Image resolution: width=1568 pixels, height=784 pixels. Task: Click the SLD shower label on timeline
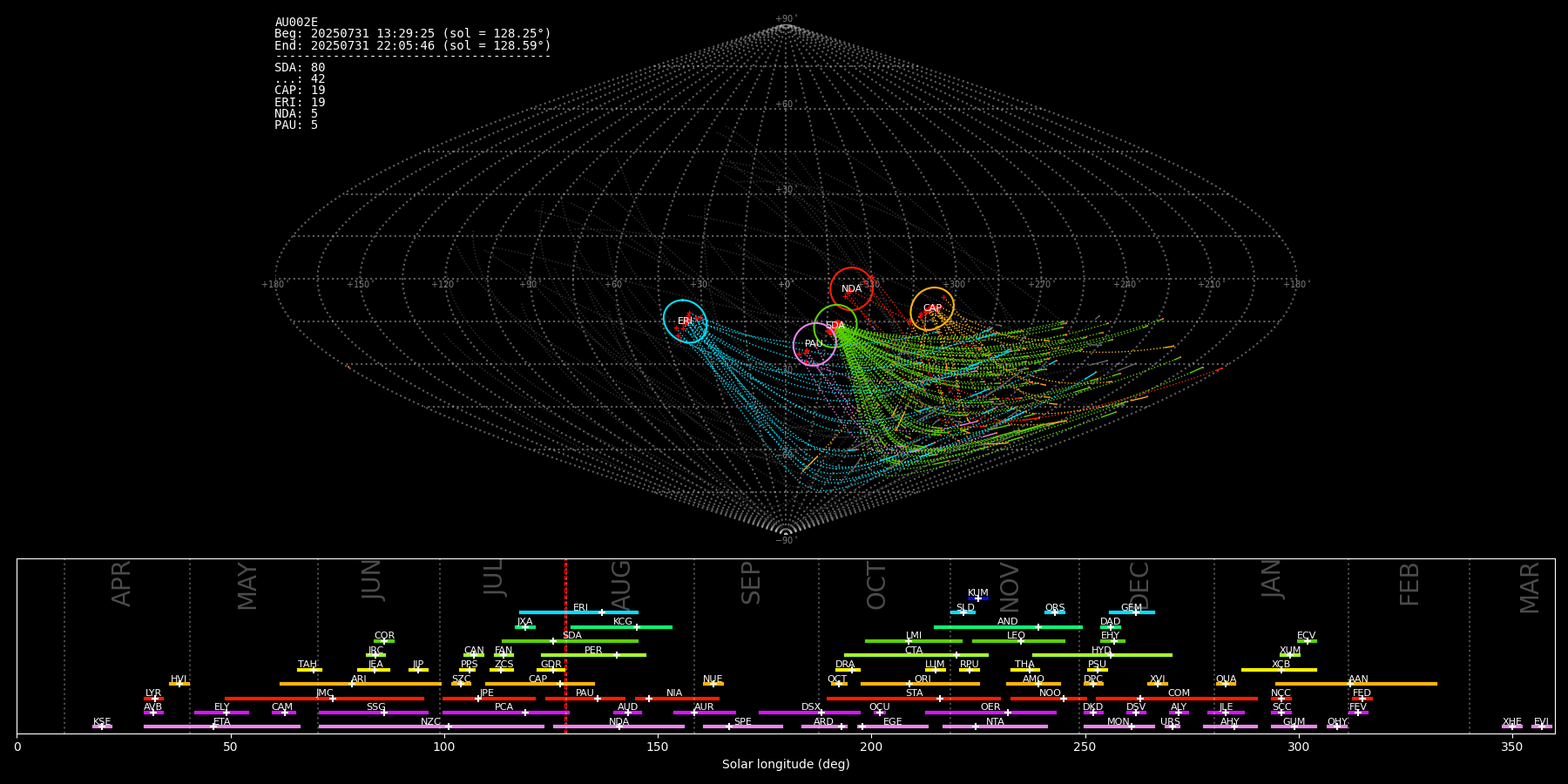point(965,608)
